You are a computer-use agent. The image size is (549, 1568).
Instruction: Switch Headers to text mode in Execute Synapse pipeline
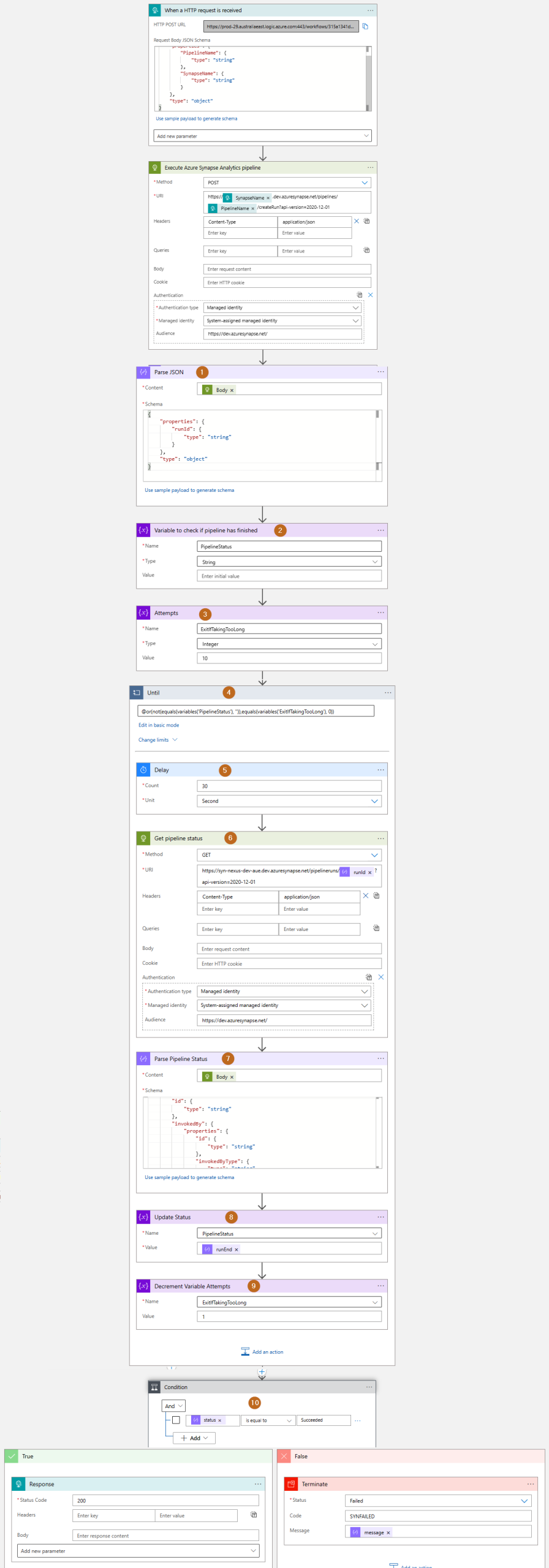366,221
